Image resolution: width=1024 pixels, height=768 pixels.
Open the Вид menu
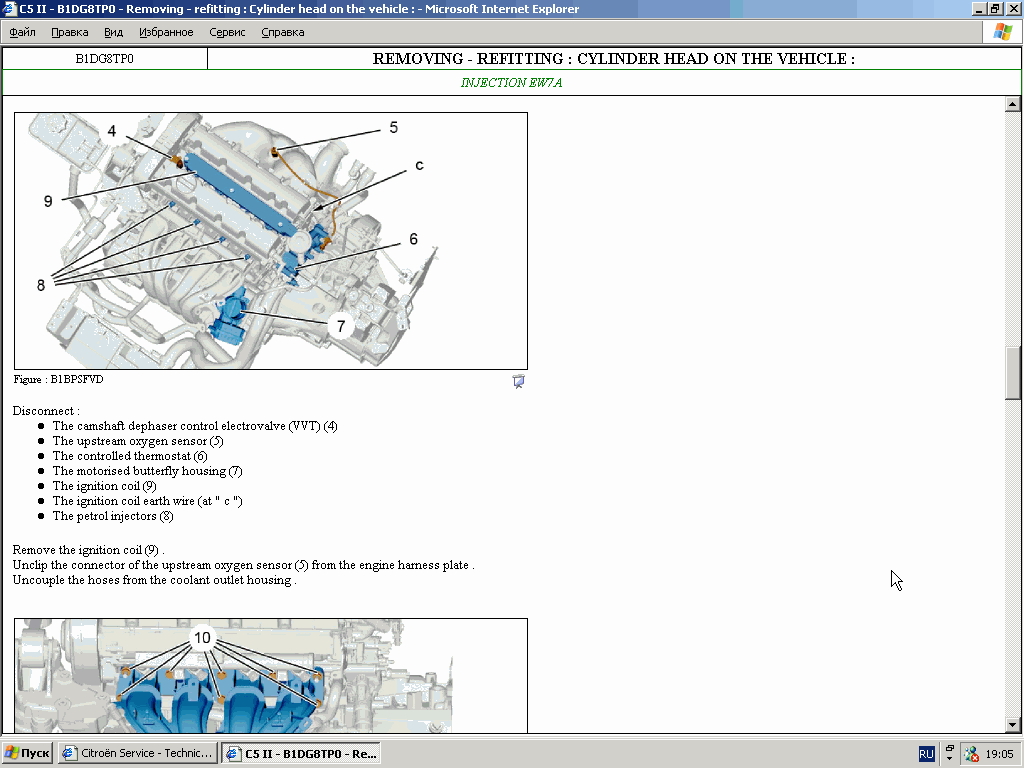point(113,32)
